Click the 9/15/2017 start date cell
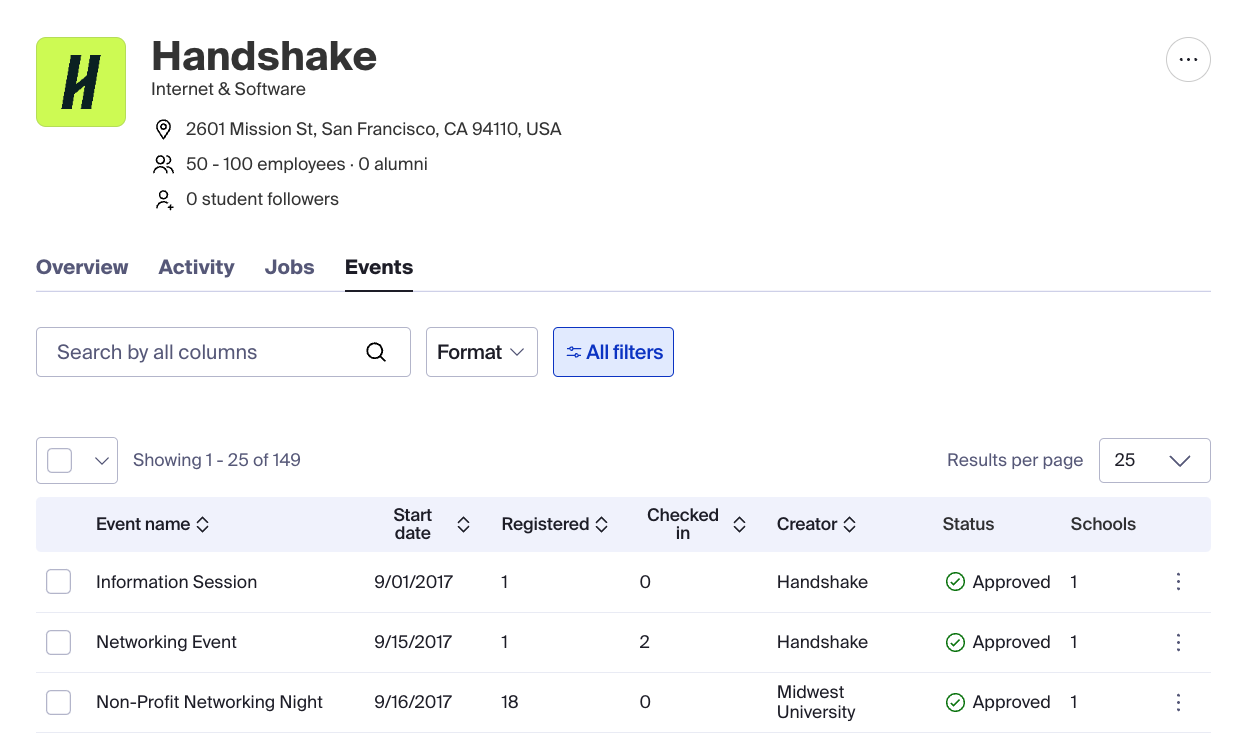This screenshot has width=1250, height=739. (x=414, y=642)
